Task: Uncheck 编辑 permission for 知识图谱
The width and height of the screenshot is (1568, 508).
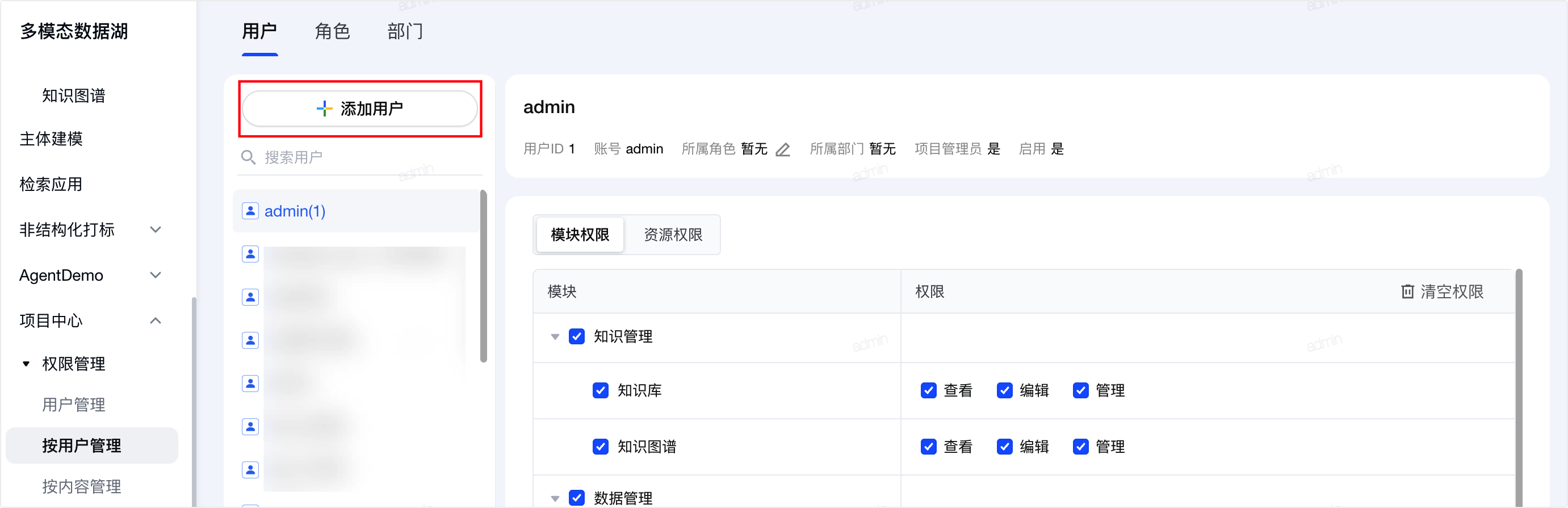Action: tap(1004, 447)
